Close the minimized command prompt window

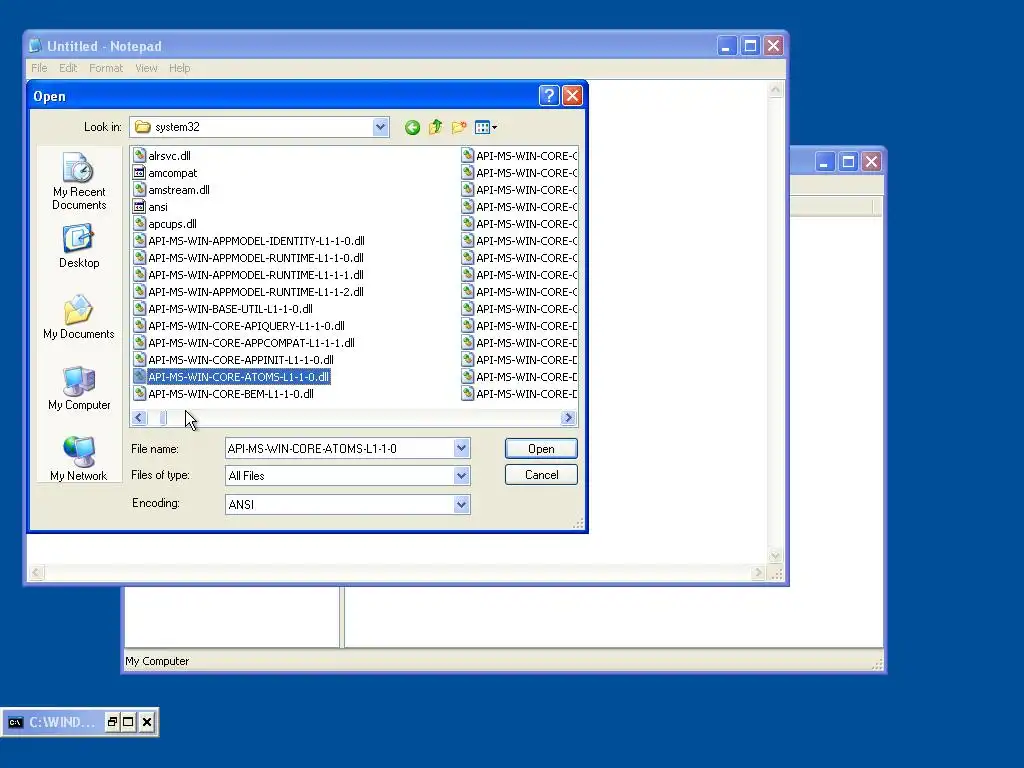(x=147, y=722)
